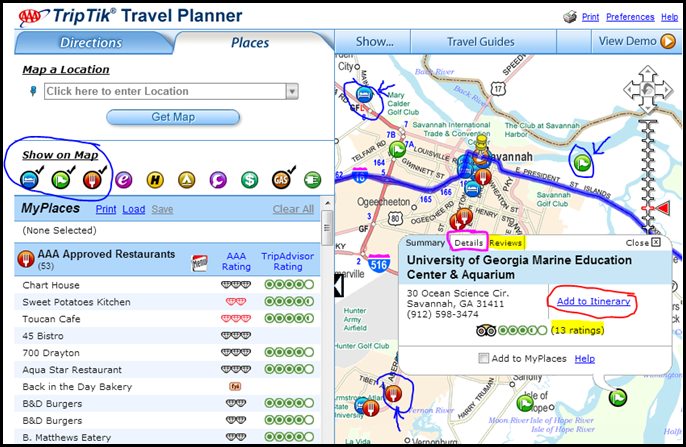Click the Clear All link
The height and width of the screenshot is (447, 686).
click(x=293, y=210)
